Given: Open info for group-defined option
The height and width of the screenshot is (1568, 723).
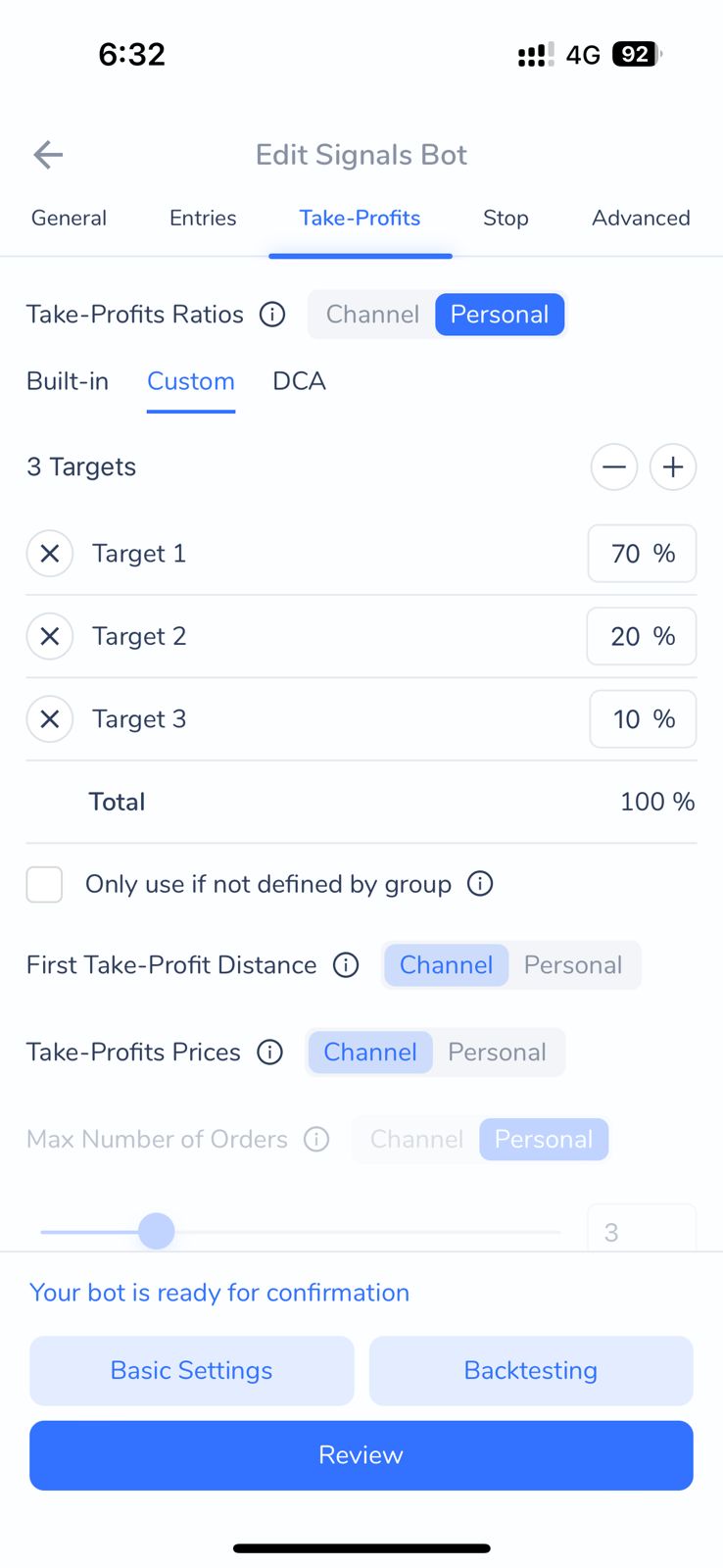Looking at the screenshot, I should pos(480,884).
